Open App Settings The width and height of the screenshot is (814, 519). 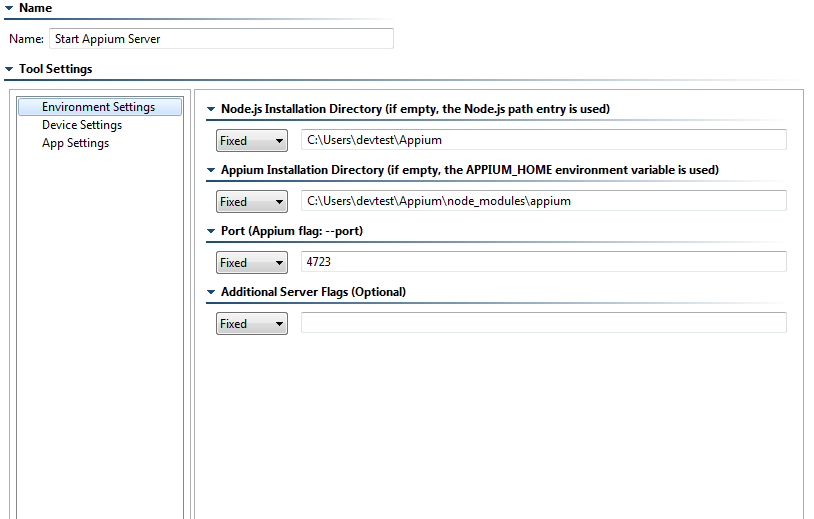click(x=75, y=143)
